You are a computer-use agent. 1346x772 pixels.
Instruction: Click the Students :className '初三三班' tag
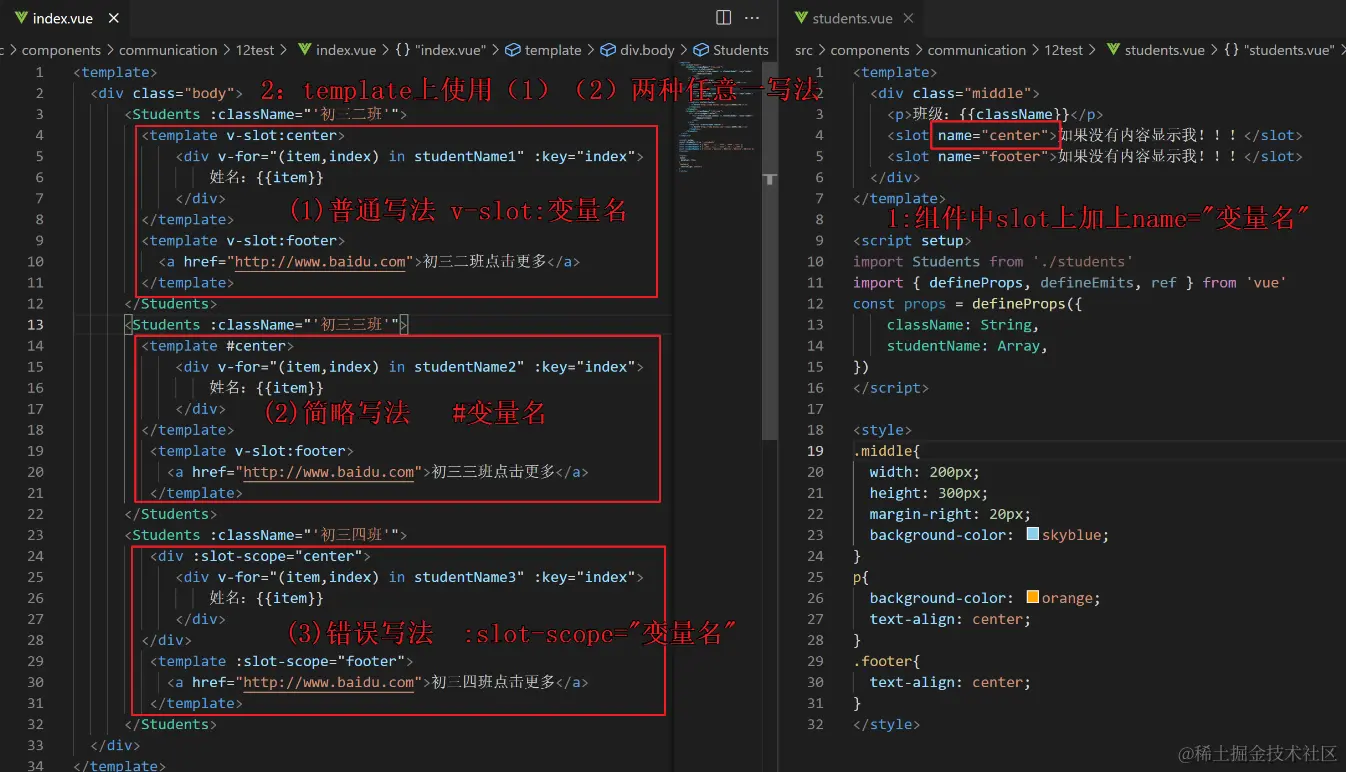[266, 324]
